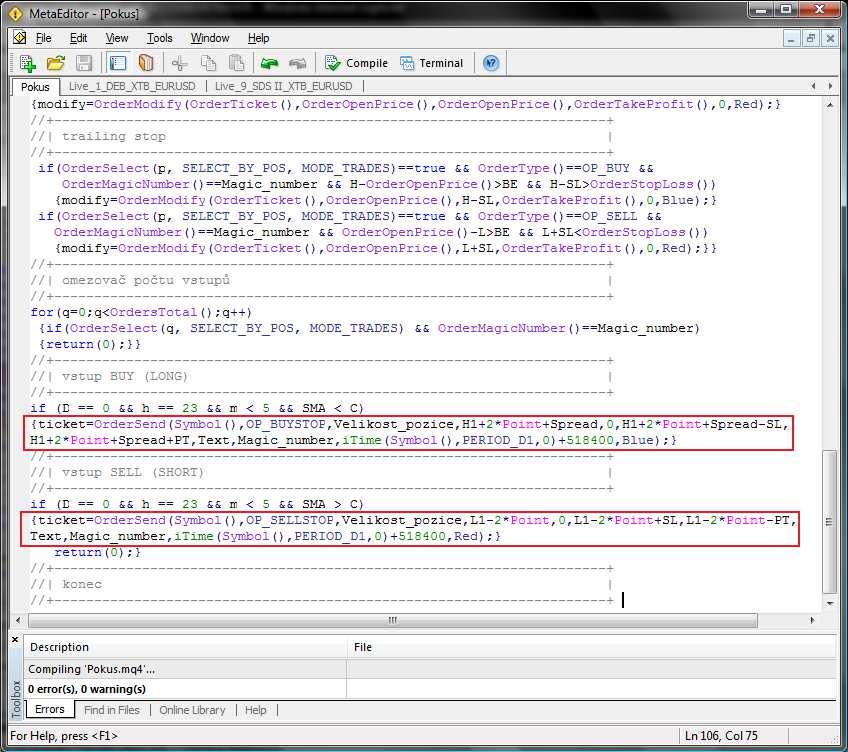Viewport: 848px width, 752px height.
Task: Click the vertical scrollbar thumb
Action: point(829,522)
